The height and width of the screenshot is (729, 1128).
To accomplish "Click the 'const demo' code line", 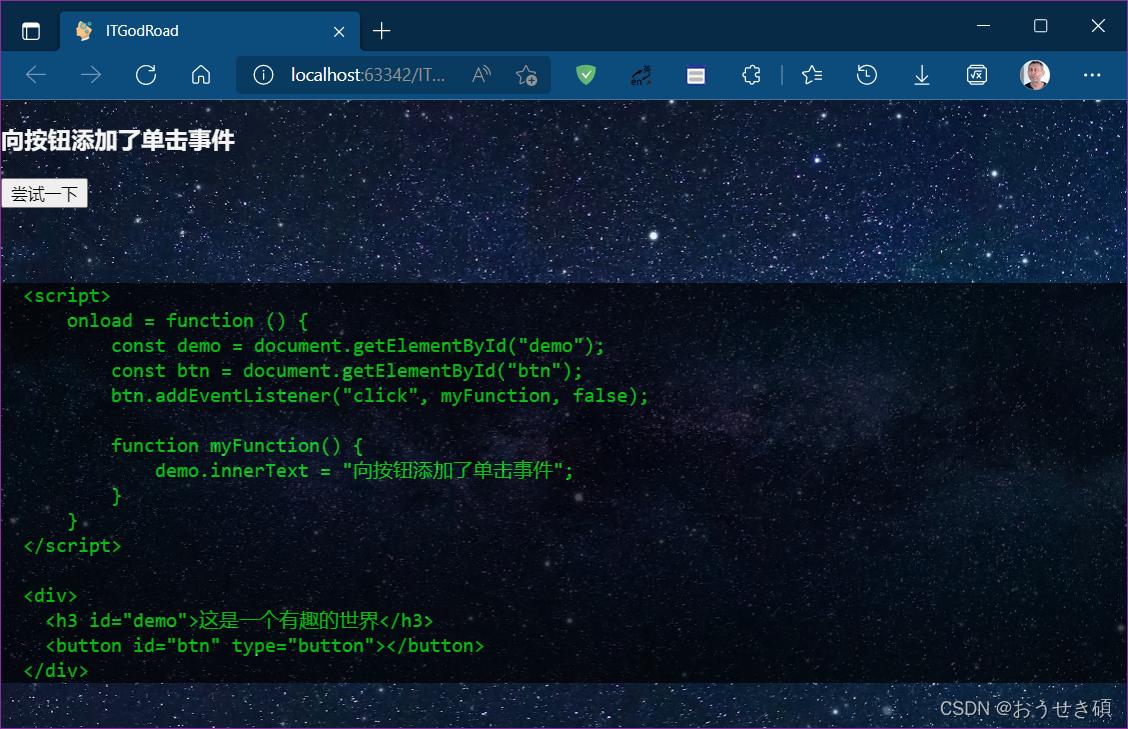I will coord(358,346).
